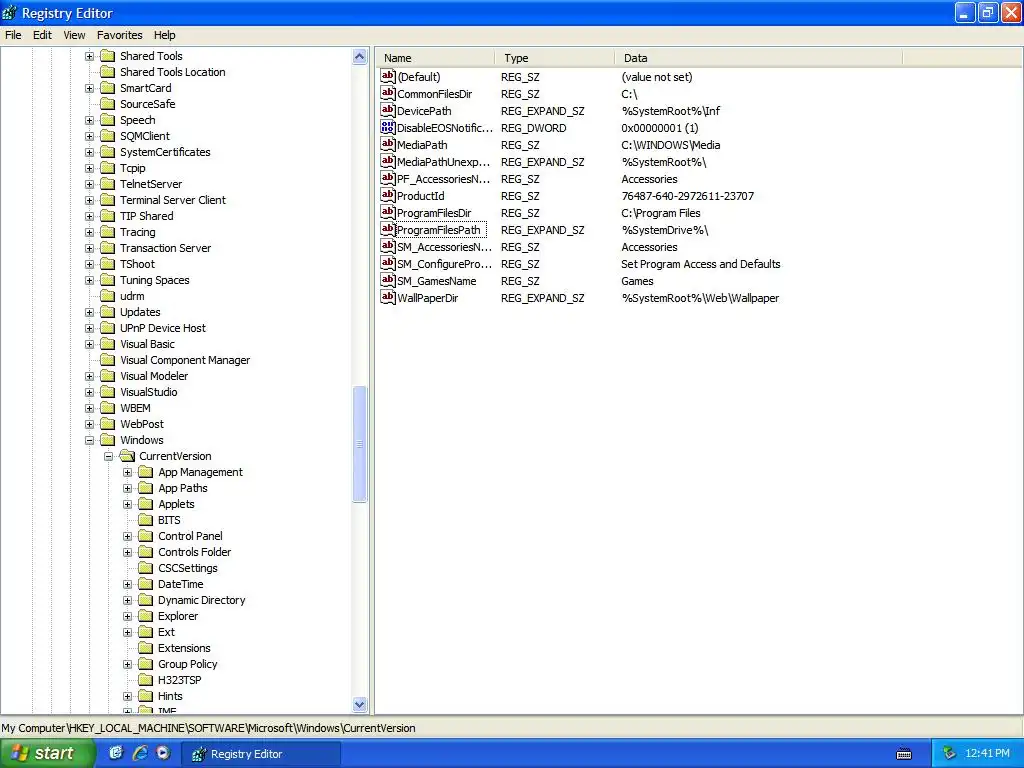This screenshot has width=1024, height=768.
Task: Select the PF_AccessoriesN… value name
Action: coord(443,179)
